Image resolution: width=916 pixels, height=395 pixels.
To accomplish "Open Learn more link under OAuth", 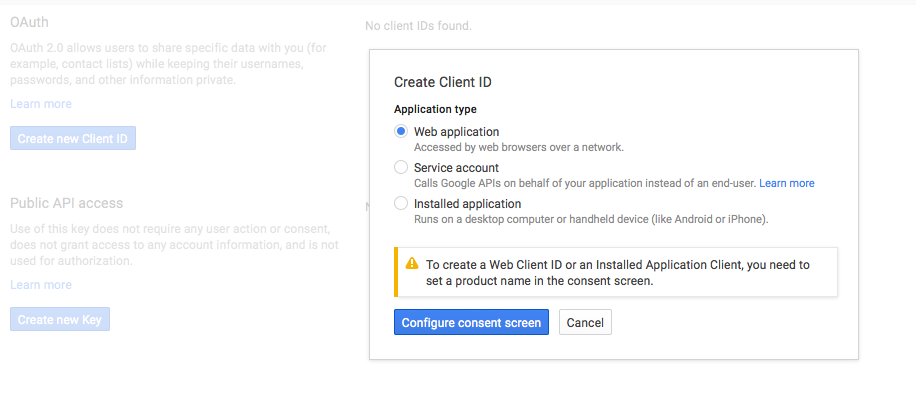I will (x=41, y=104).
